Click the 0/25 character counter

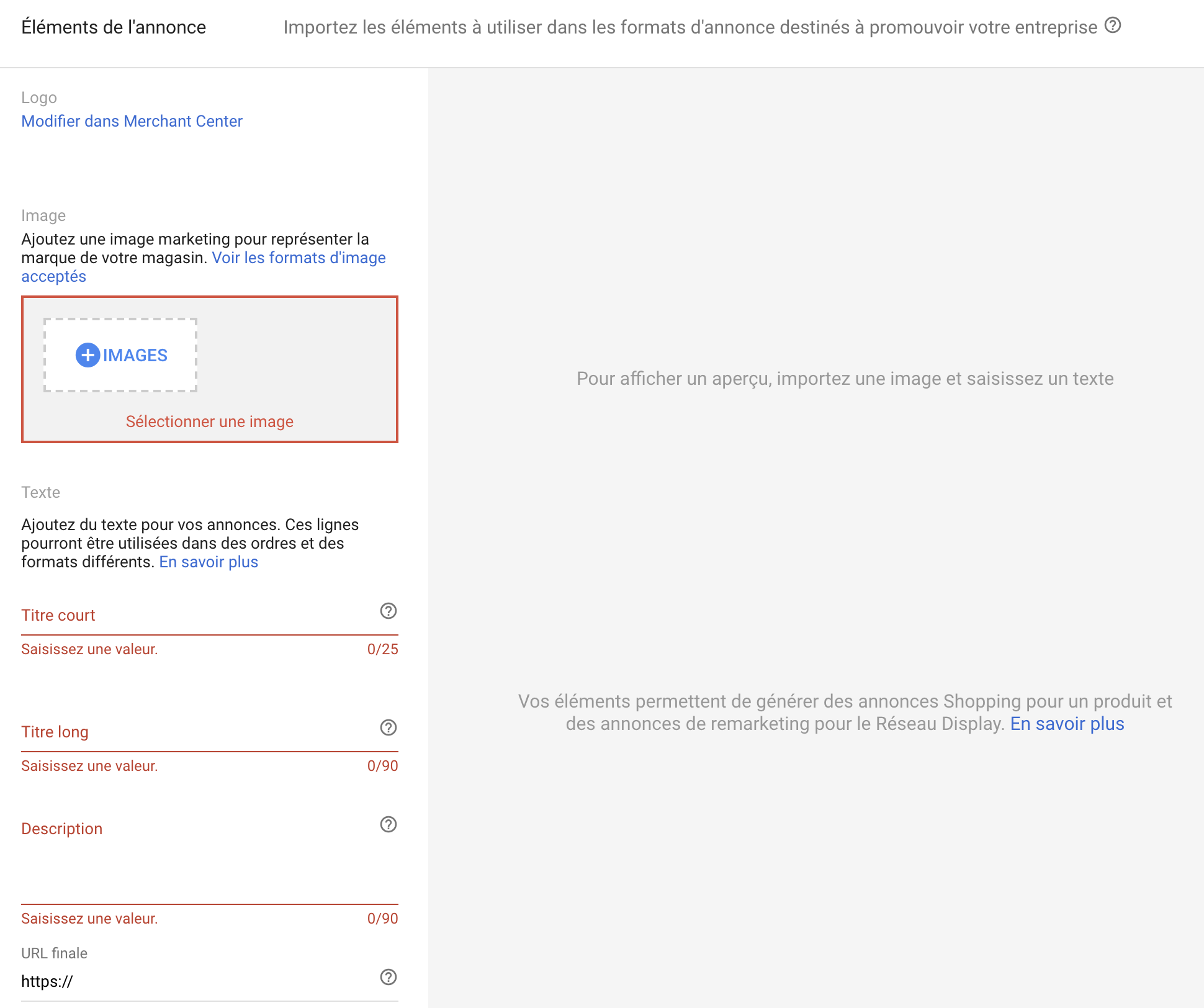(x=382, y=649)
